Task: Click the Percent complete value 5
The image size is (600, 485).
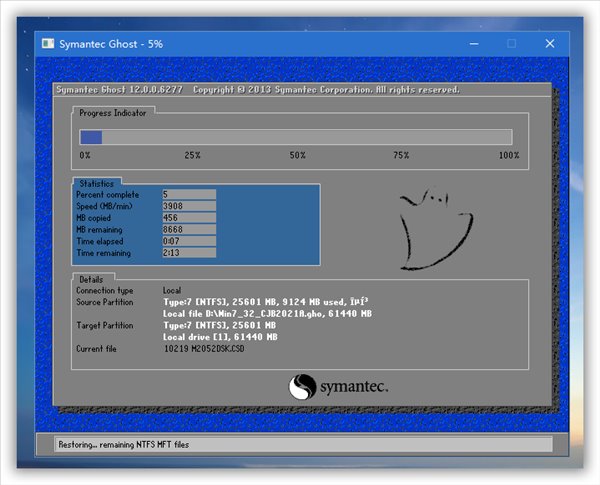Action: coord(189,194)
